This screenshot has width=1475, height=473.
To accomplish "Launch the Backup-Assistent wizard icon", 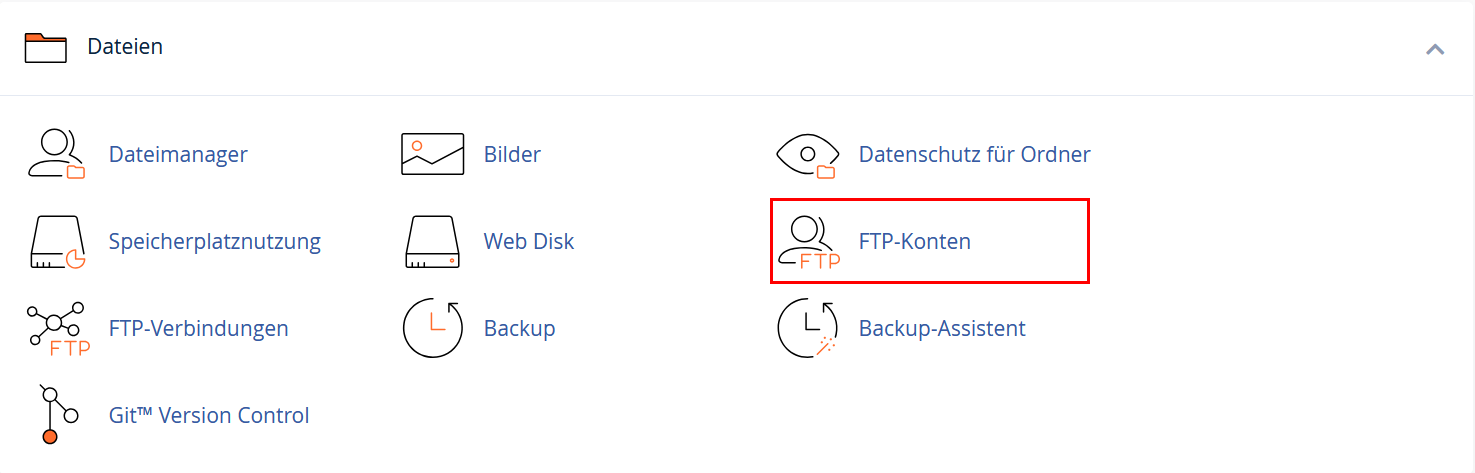I will coord(807,328).
